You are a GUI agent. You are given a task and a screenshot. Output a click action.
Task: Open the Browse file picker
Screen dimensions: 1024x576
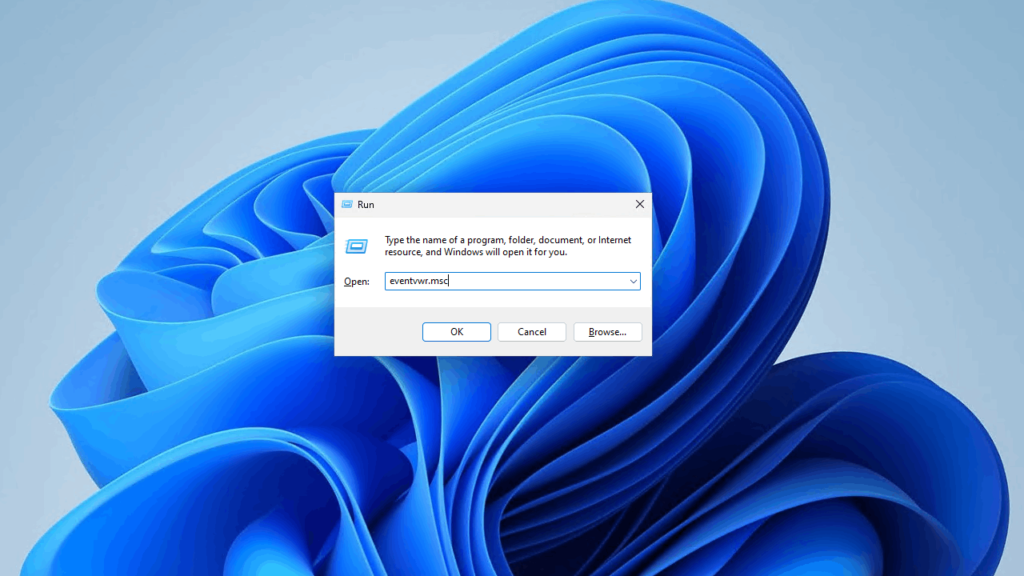coord(607,331)
